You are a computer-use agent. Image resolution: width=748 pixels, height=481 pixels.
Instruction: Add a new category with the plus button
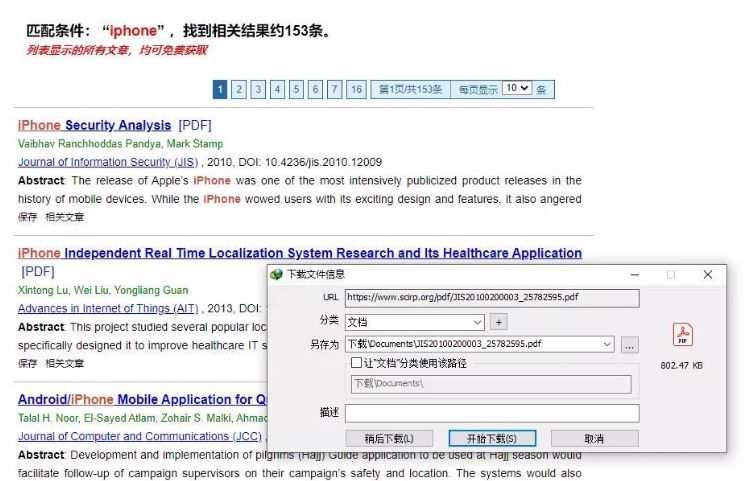(499, 322)
